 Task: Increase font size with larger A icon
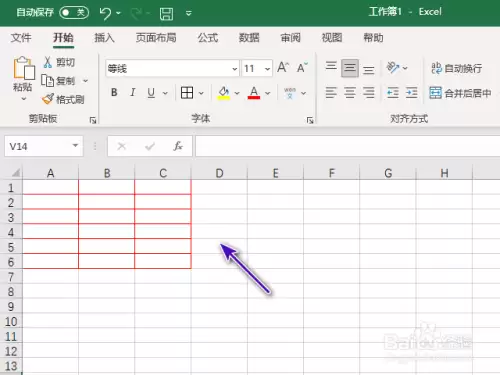pos(283,67)
